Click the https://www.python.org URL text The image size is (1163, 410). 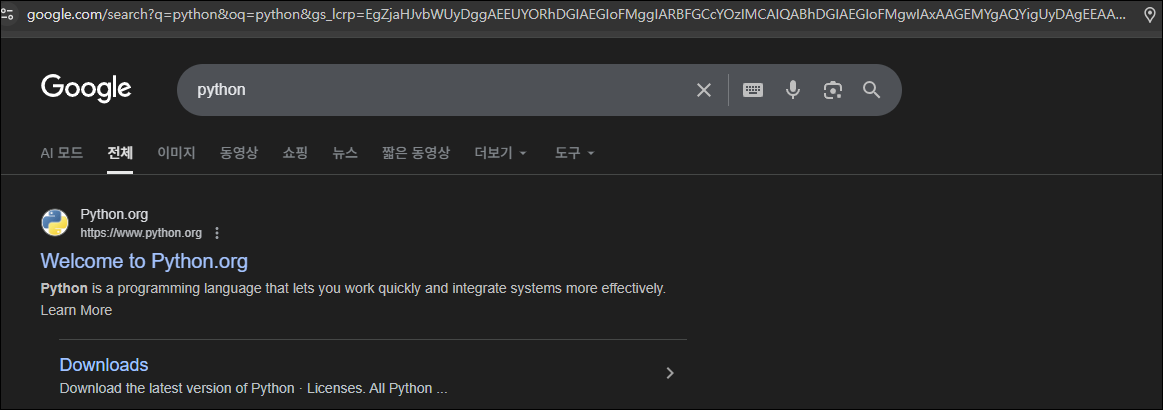[141, 233]
